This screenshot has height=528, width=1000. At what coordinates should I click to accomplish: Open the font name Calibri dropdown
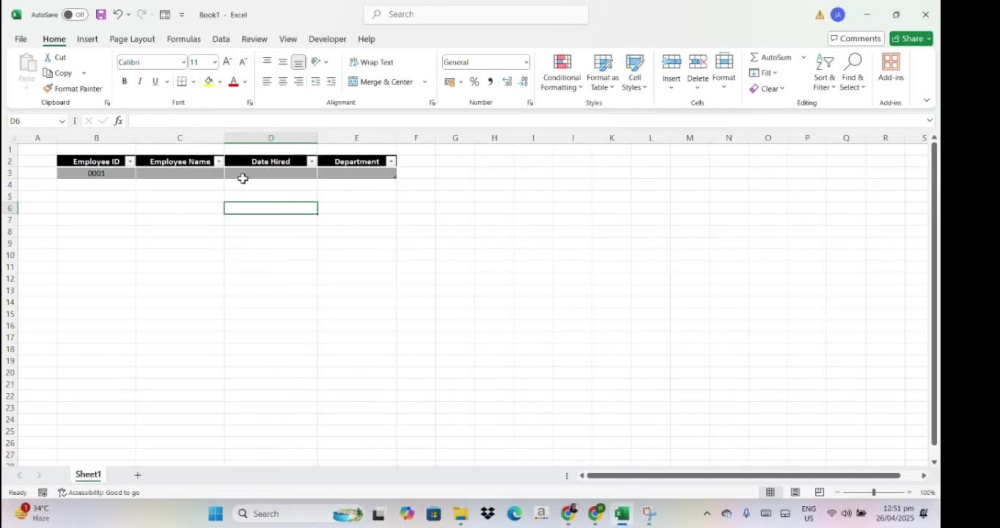point(183,62)
